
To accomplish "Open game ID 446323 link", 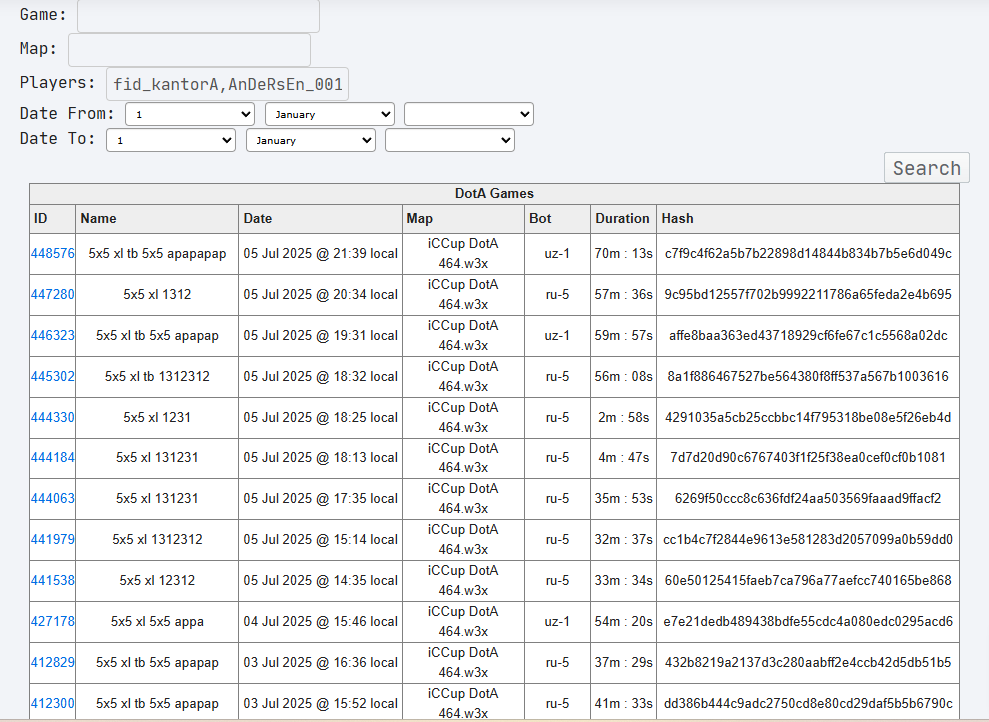I will tap(52, 335).
